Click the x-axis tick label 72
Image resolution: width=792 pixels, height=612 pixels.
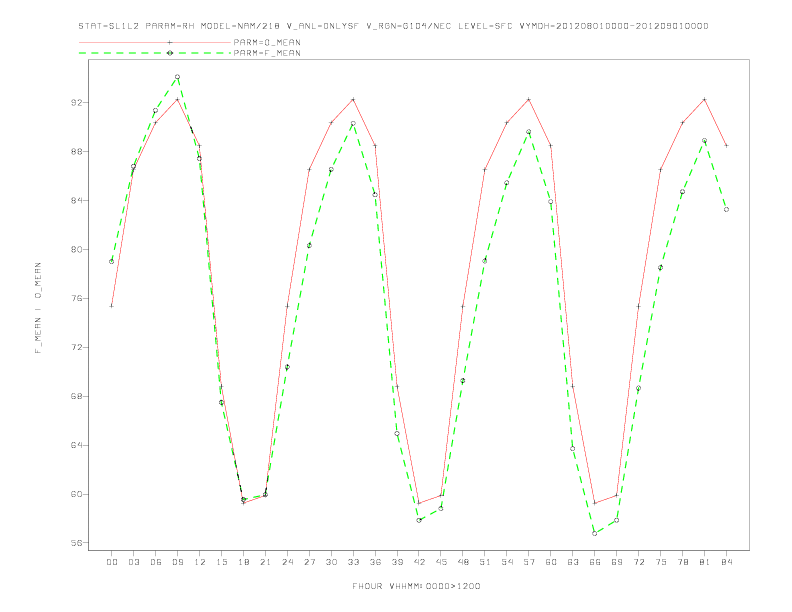click(638, 562)
